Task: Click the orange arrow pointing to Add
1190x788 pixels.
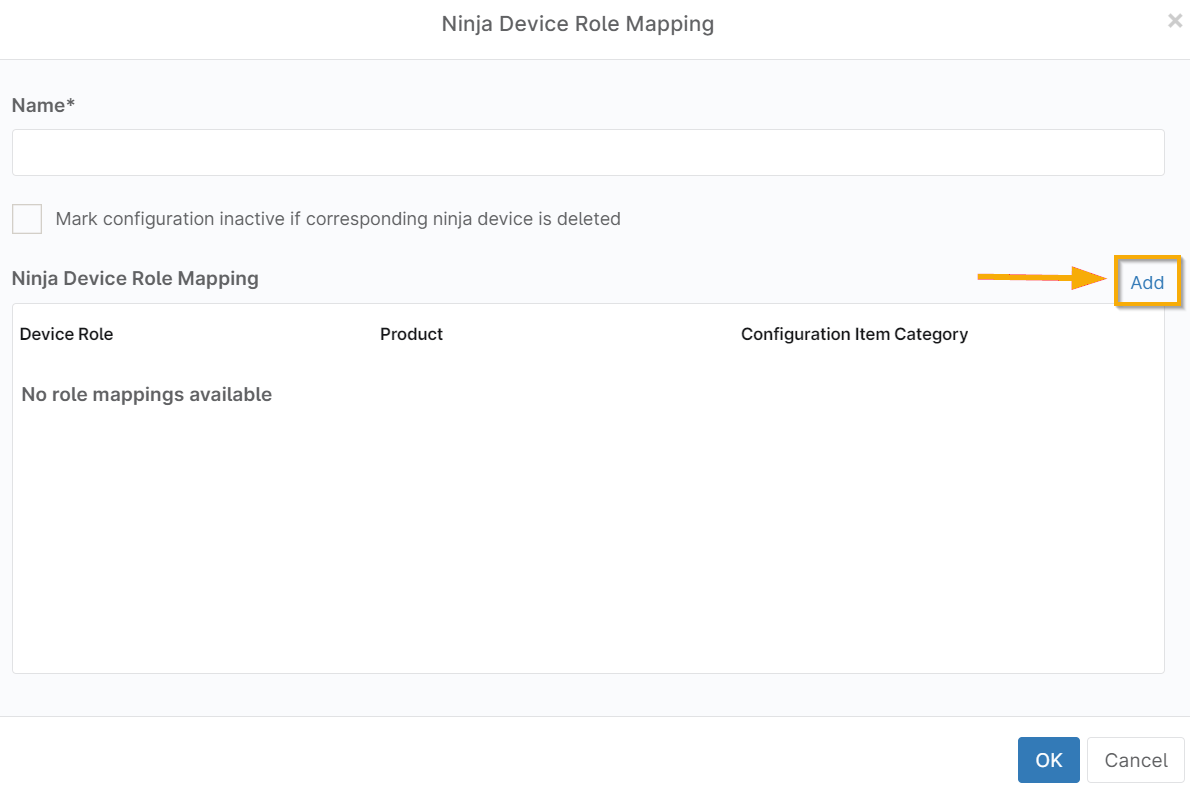Action: (1040, 278)
